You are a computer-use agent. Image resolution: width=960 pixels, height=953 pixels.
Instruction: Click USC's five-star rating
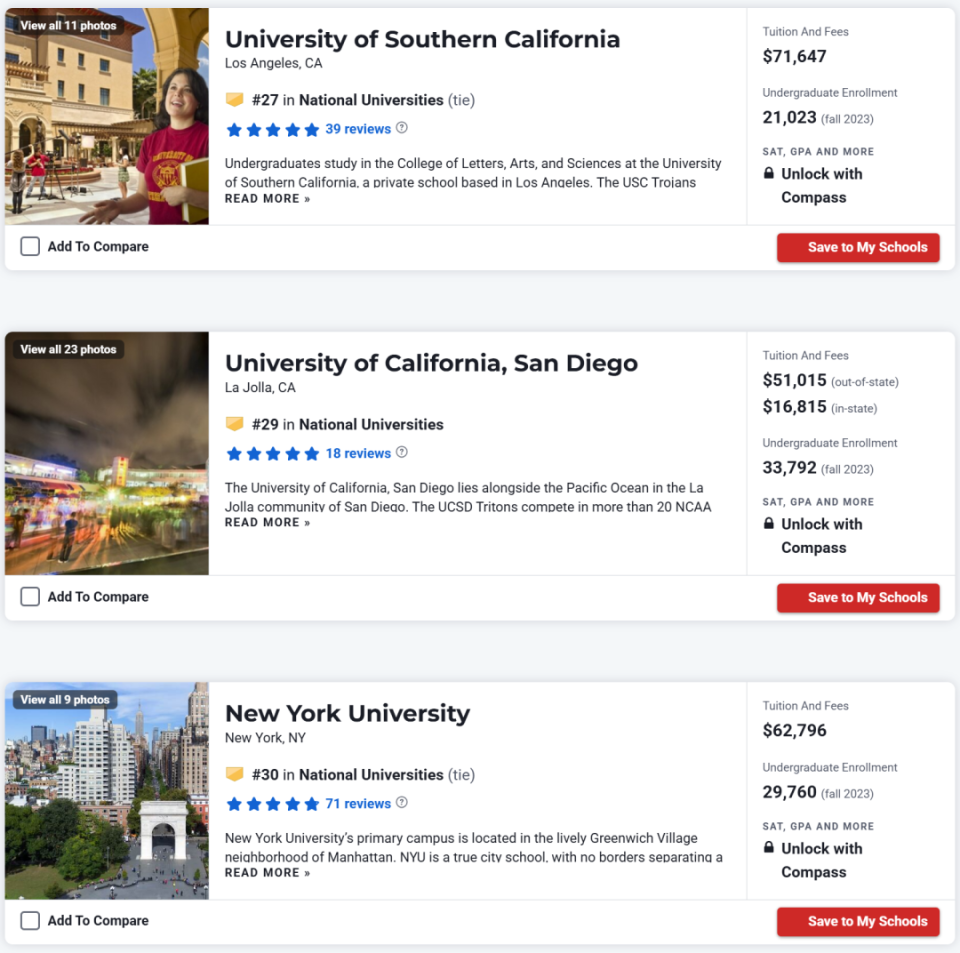click(273, 130)
